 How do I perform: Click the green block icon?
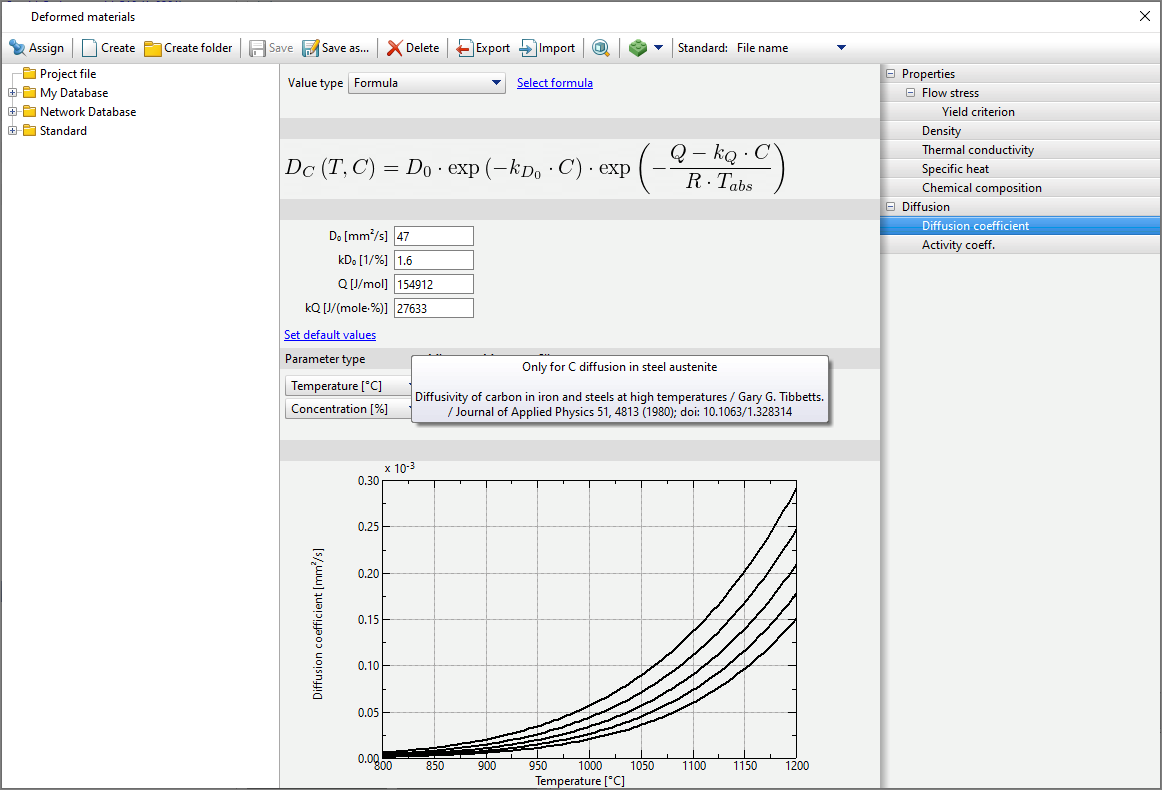[x=638, y=48]
